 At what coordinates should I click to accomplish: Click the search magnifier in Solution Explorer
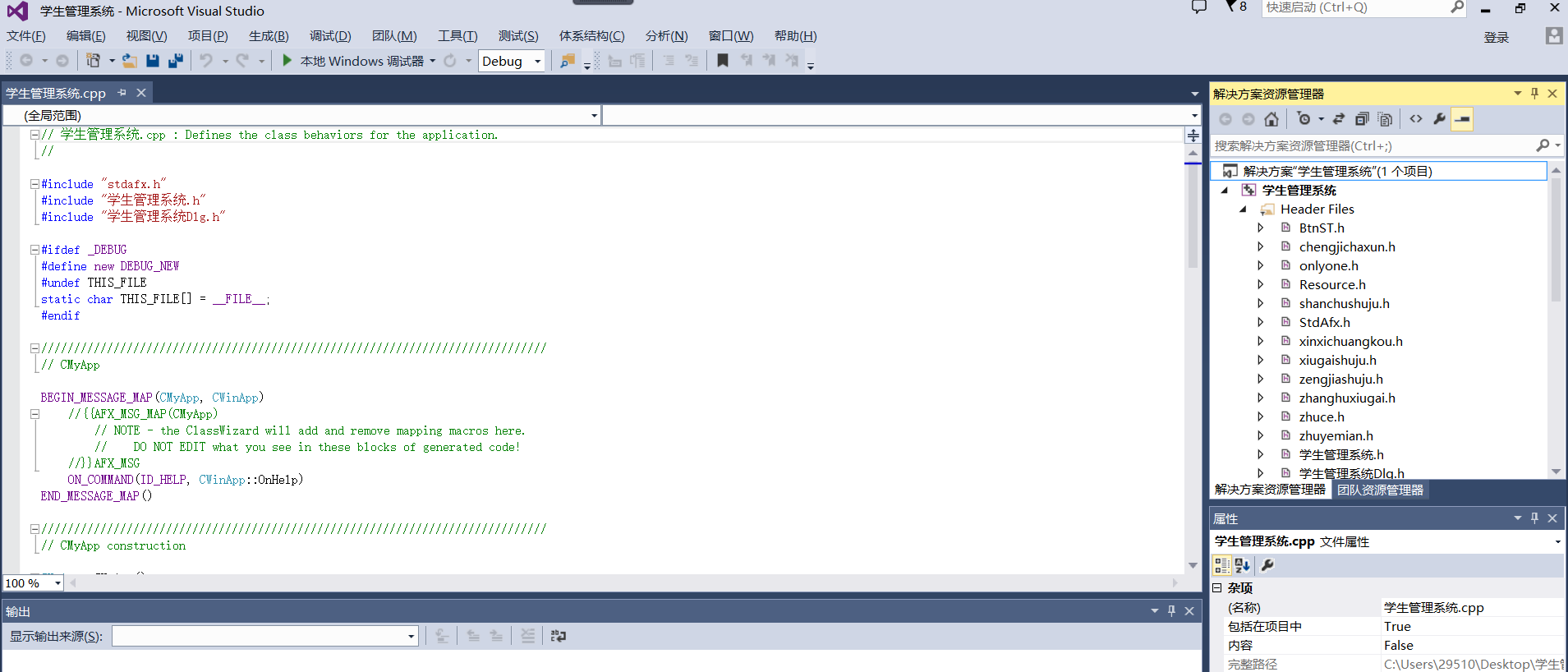click(1543, 145)
